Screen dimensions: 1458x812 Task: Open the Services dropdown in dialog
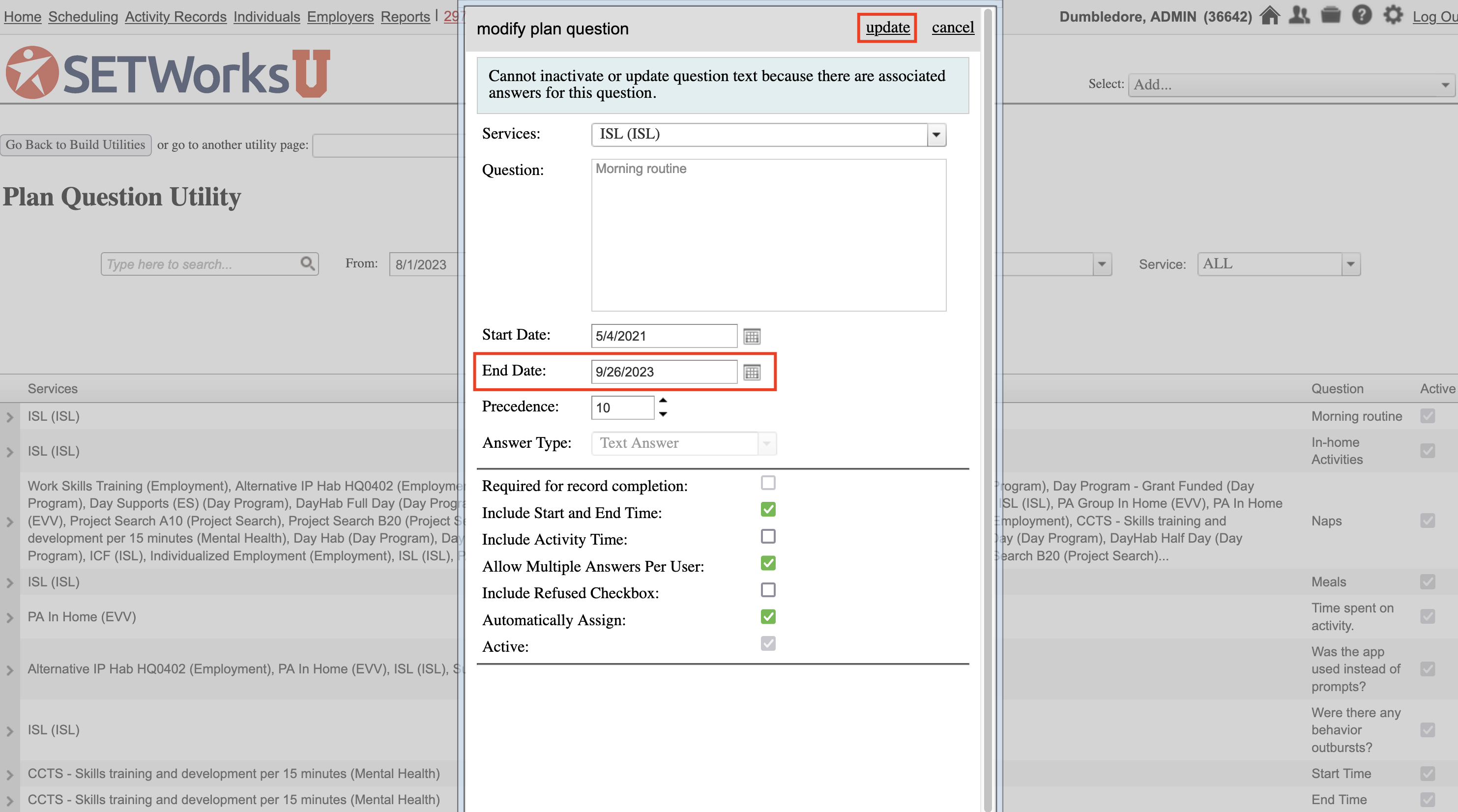click(936, 135)
